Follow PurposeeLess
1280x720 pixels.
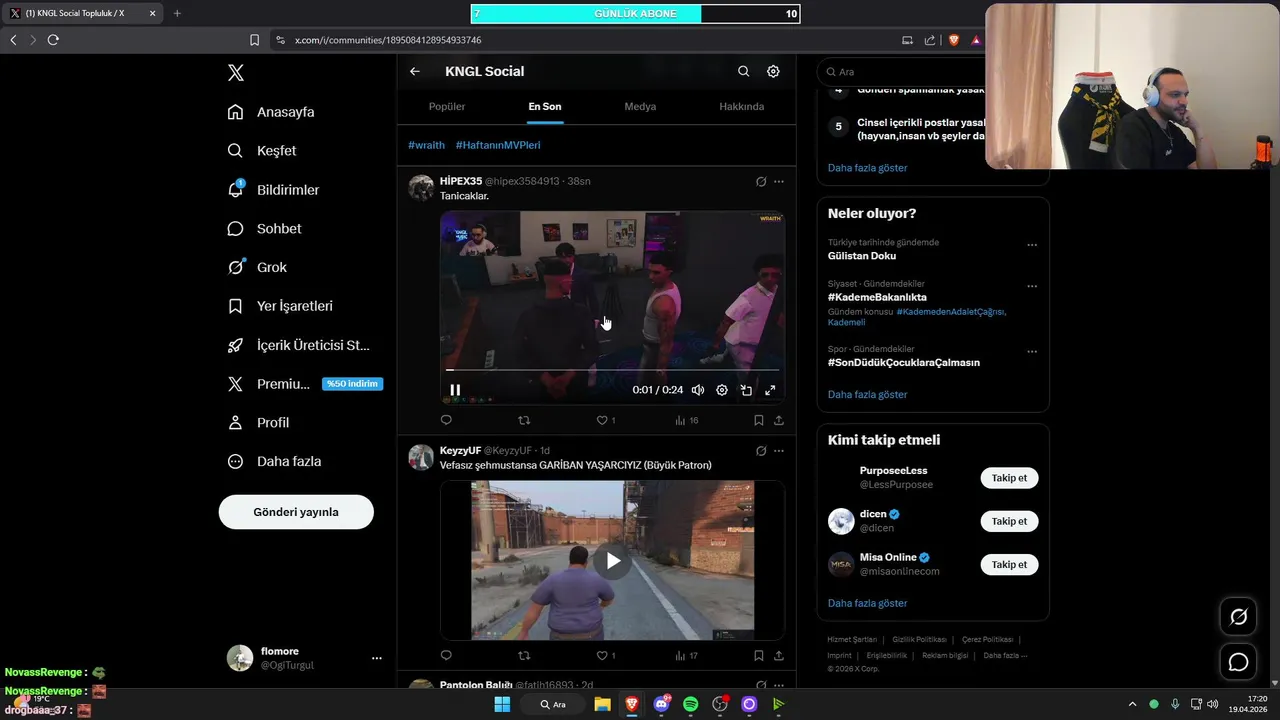click(x=1009, y=478)
